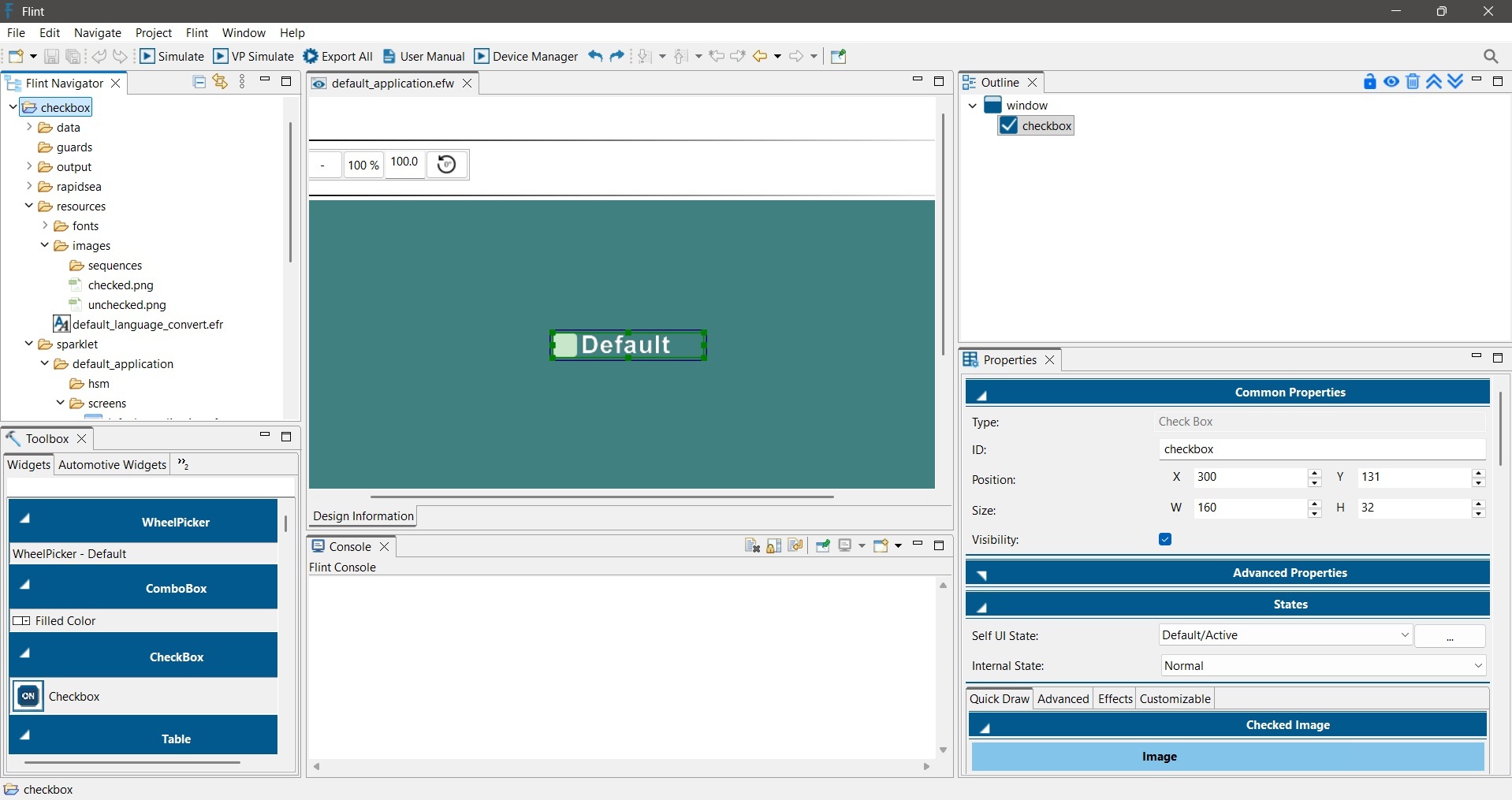Collapse the checkbox project root folder

click(13, 106)
